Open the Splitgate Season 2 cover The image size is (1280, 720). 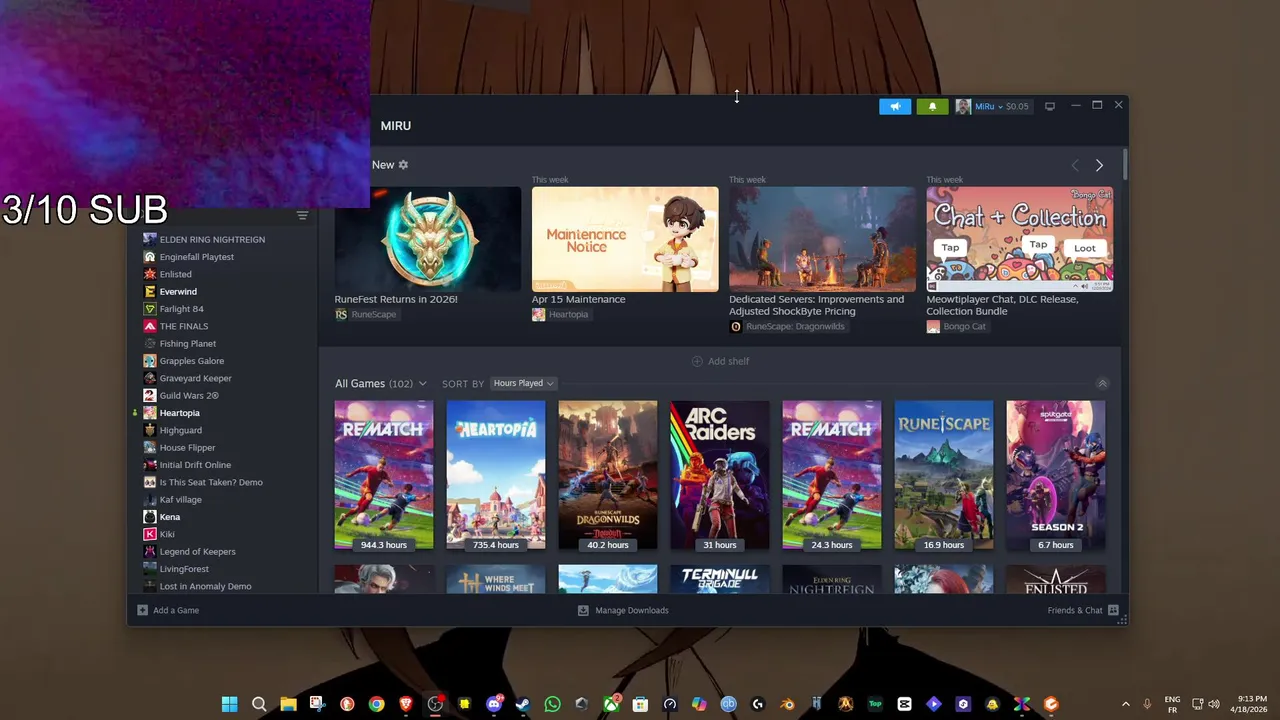1056,475
